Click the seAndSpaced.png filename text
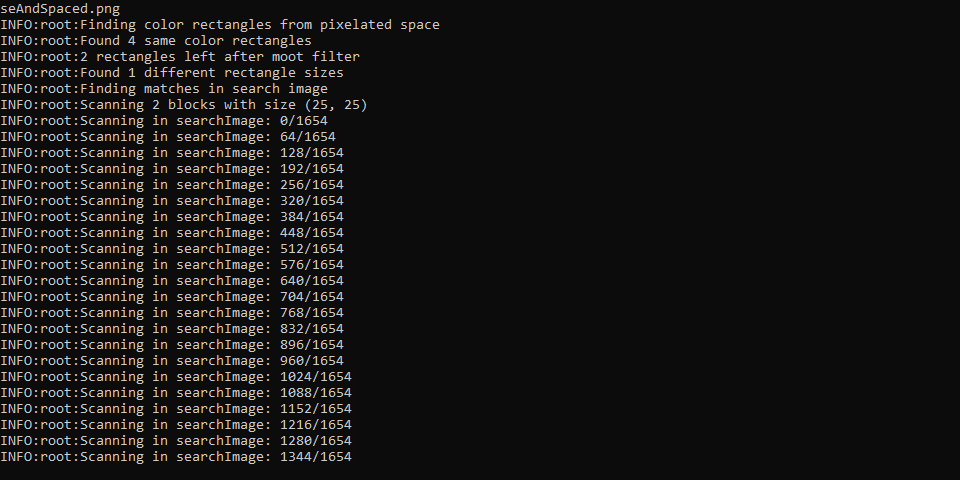The height and width of the screenshot is (480, 960). pyautogui.click(x=60, y=9)
